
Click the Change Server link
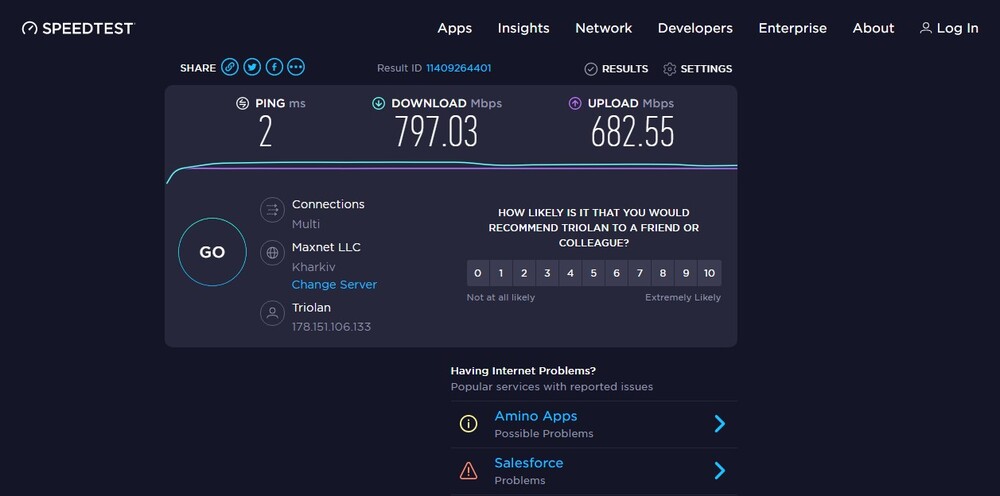334,284
